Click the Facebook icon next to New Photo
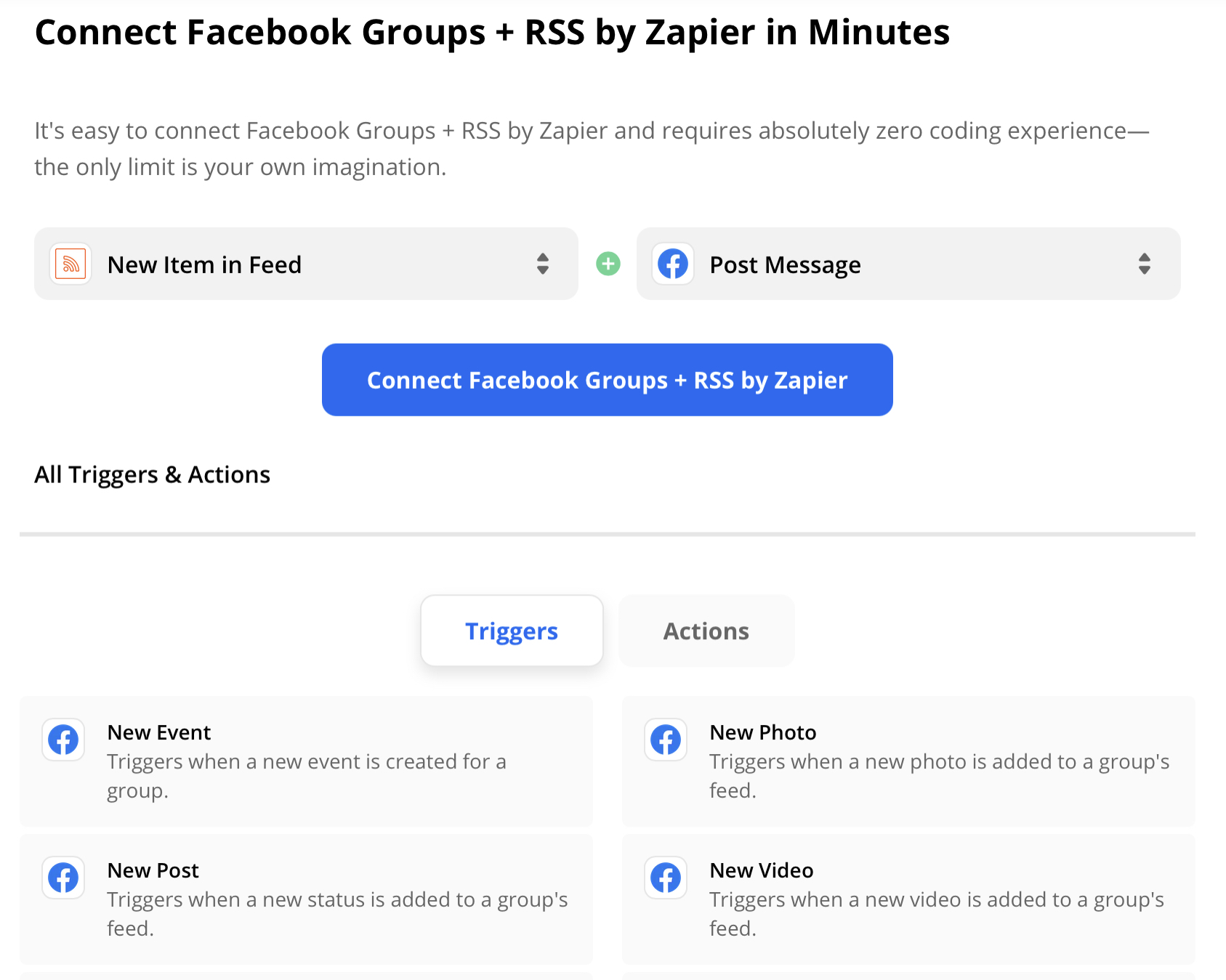 [666, 740]
